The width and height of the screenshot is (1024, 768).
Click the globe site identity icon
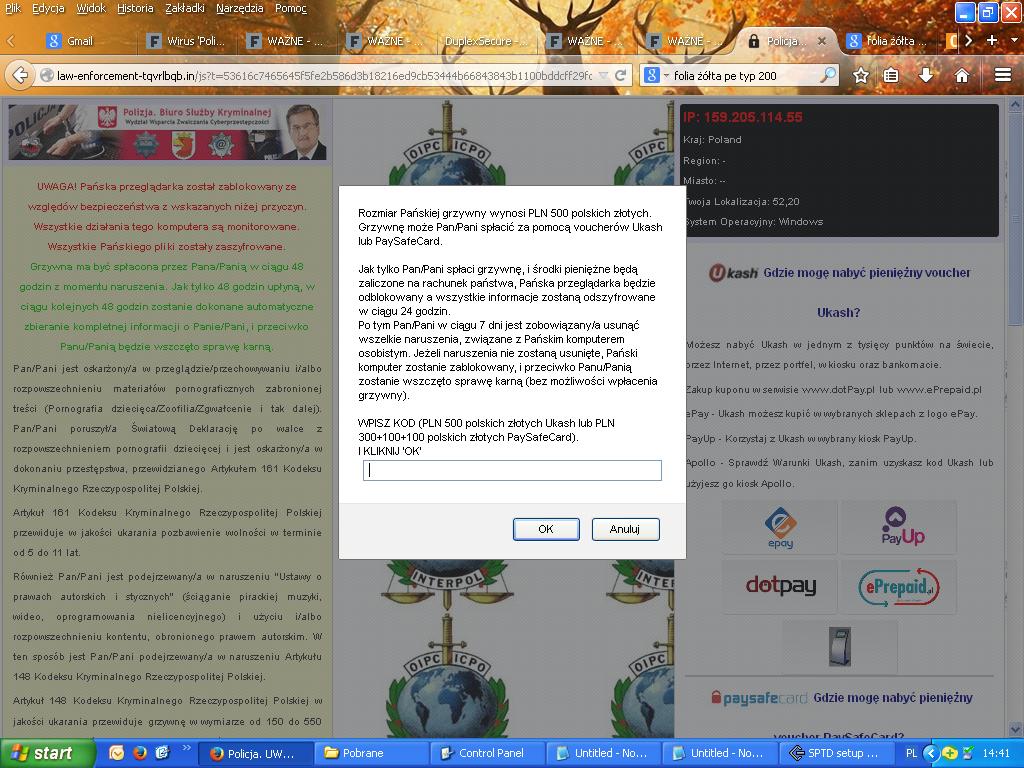46,76
